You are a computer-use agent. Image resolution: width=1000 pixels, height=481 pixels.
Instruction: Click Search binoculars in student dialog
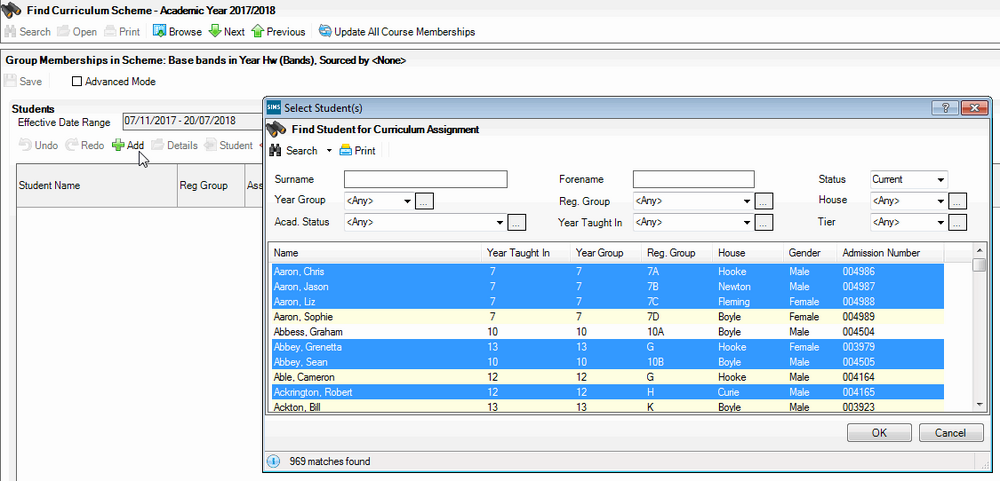276,151
